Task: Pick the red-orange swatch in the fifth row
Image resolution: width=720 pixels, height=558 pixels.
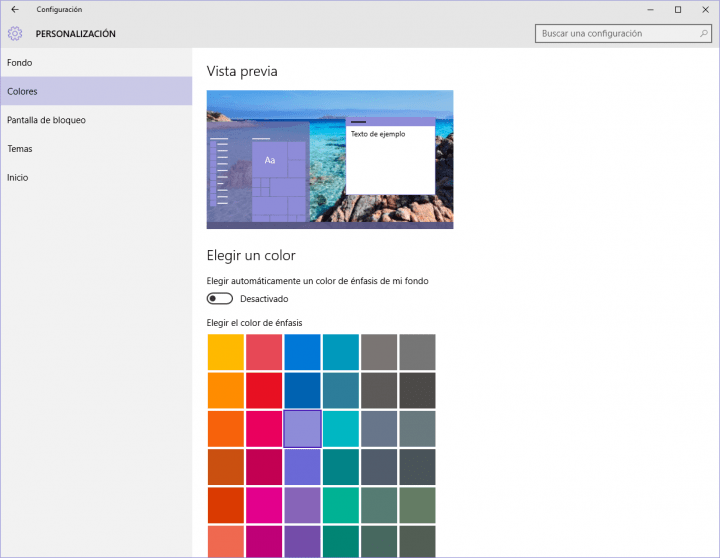Action: (x=225, y=506)
